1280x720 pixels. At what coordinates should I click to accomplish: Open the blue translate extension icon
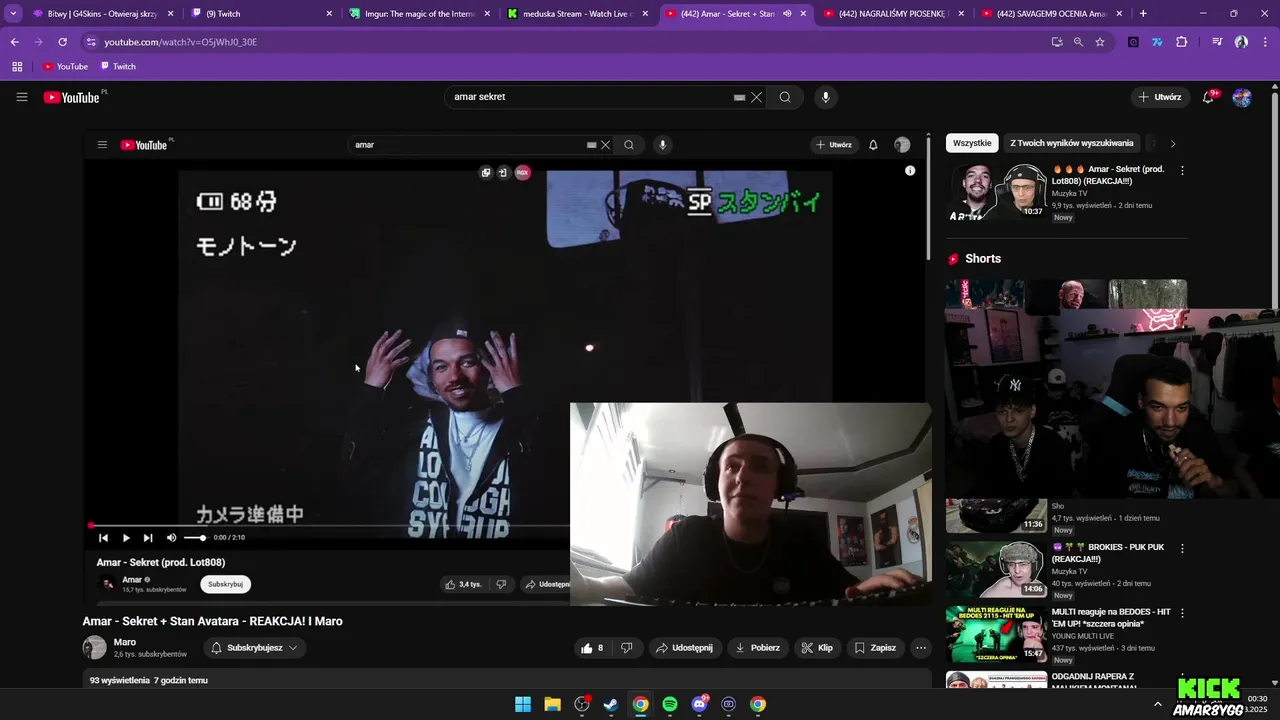coord(1157,42)
